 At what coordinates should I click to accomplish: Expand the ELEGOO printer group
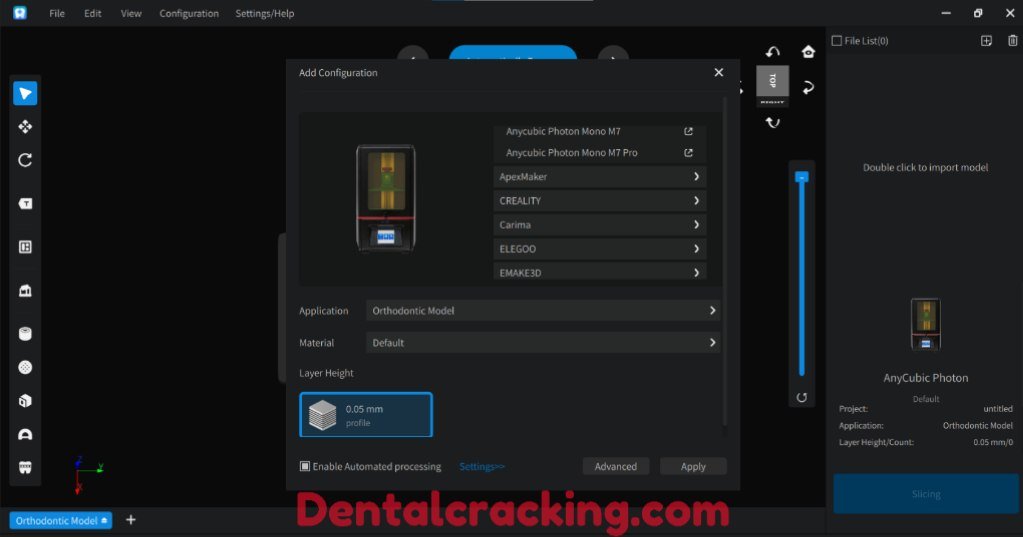[600, 249]
